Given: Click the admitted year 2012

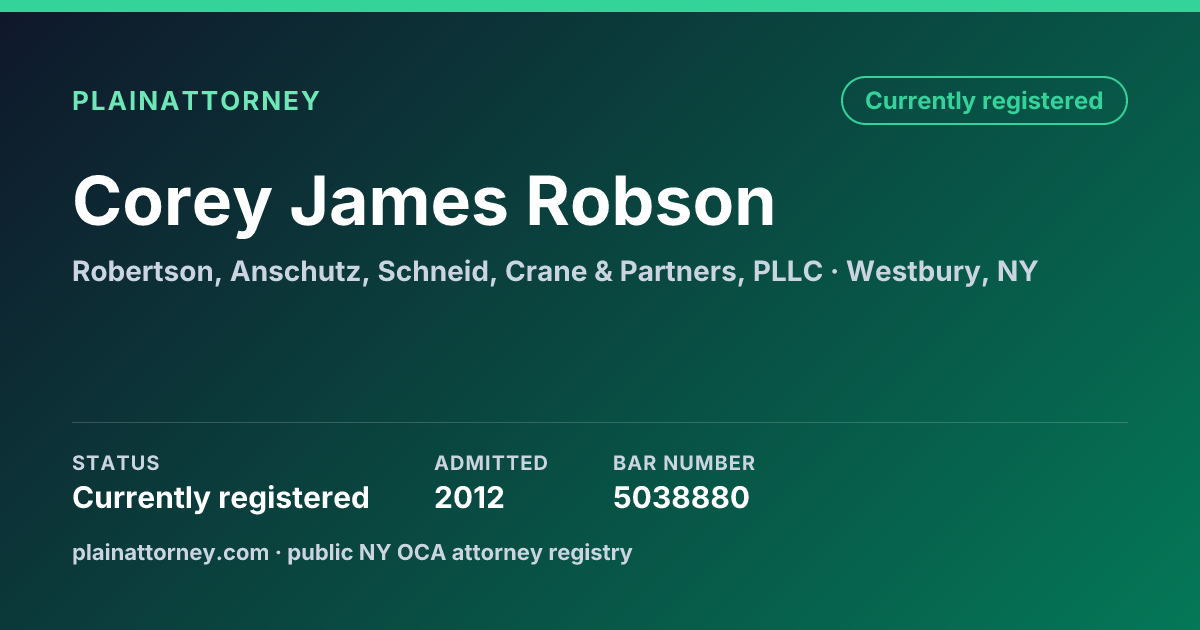Looking at the screenshot, I should [x=469, y=497].
